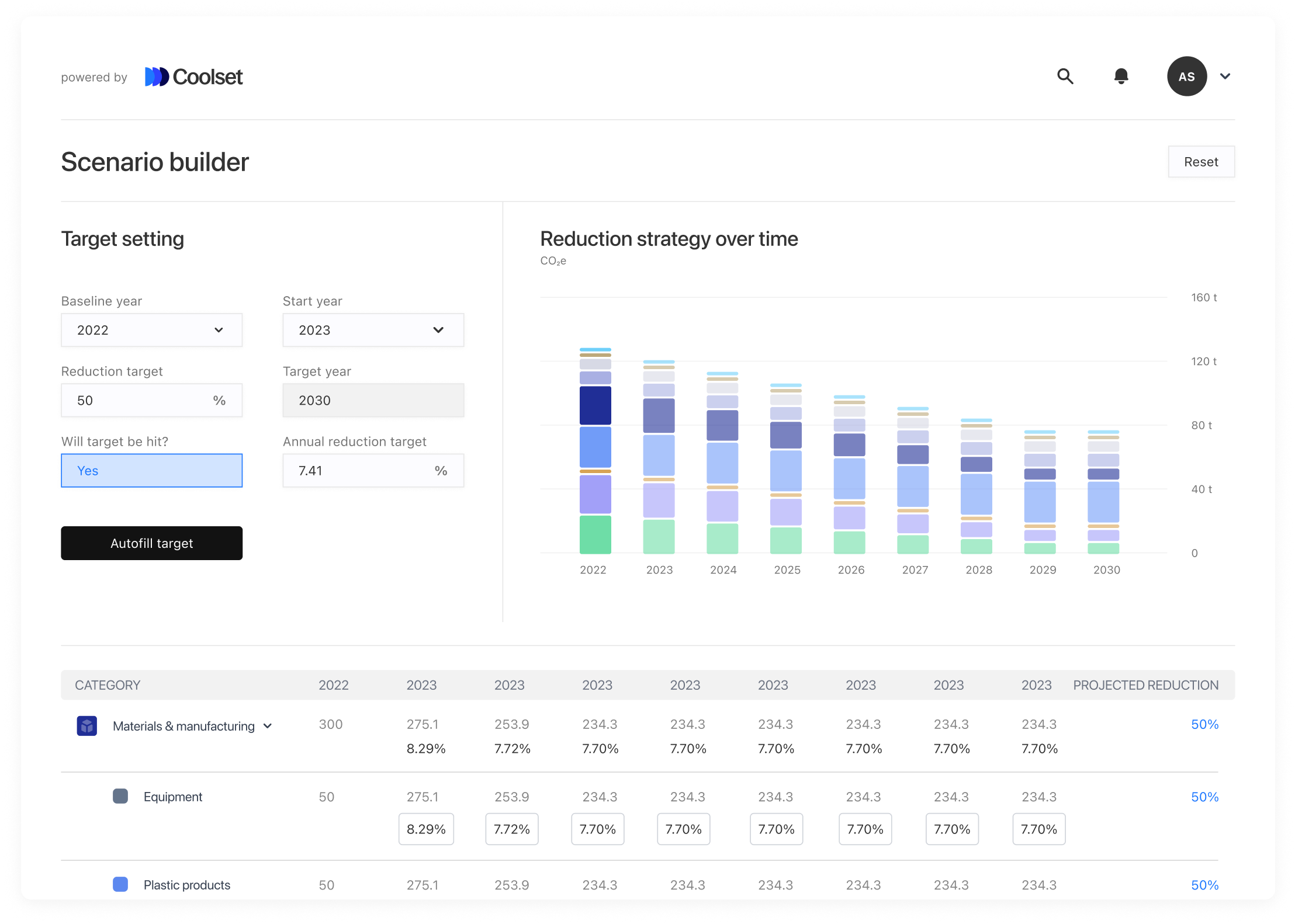Expand the account menu chevron
The height and width of the screenshot is (924, 1295).
1225,77
